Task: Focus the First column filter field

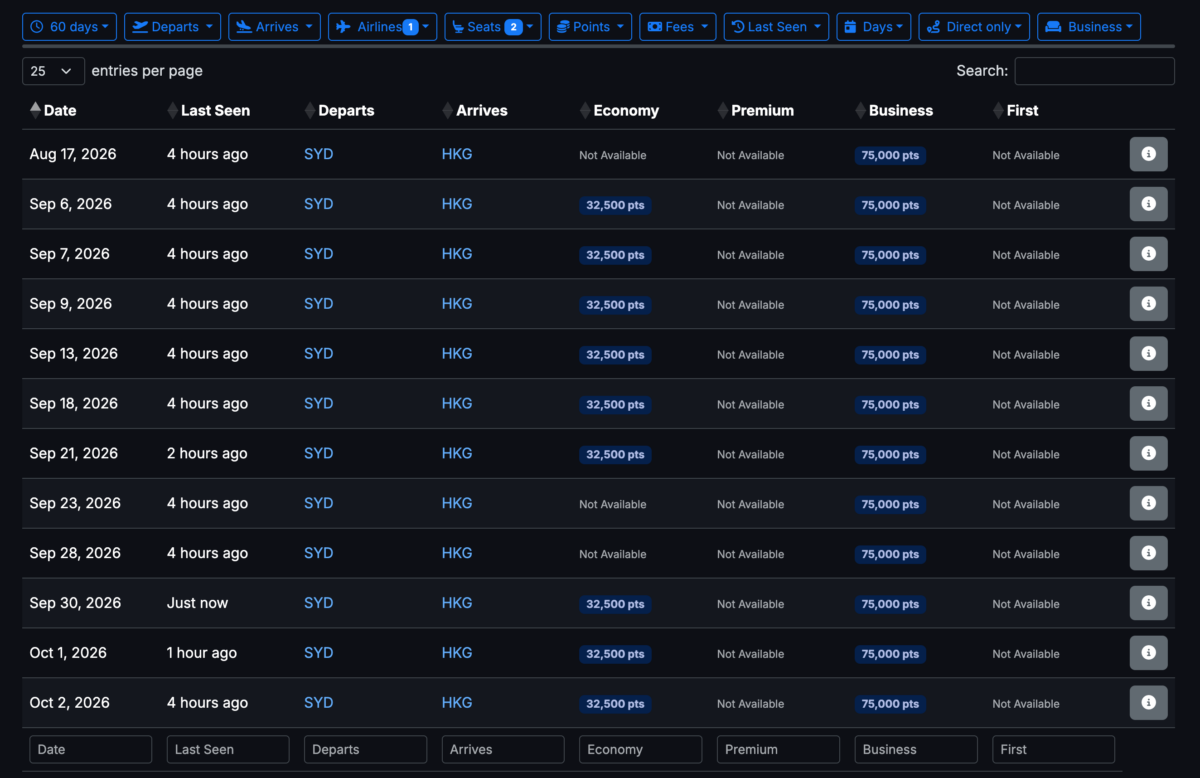Action: point(1053,749)
